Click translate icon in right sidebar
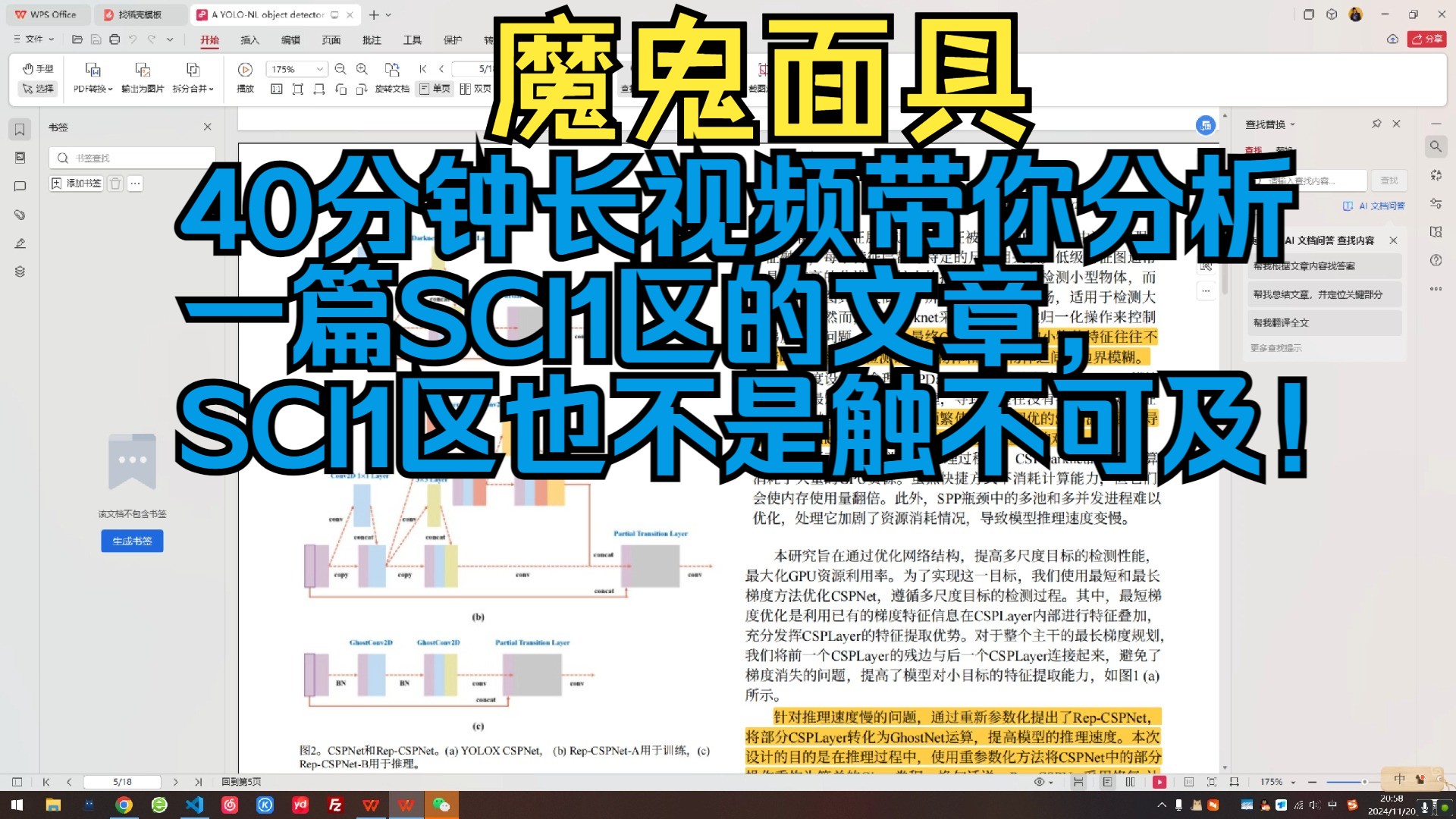The height and width of the screenshot is (819, 1456). (x=1436, y=175)
